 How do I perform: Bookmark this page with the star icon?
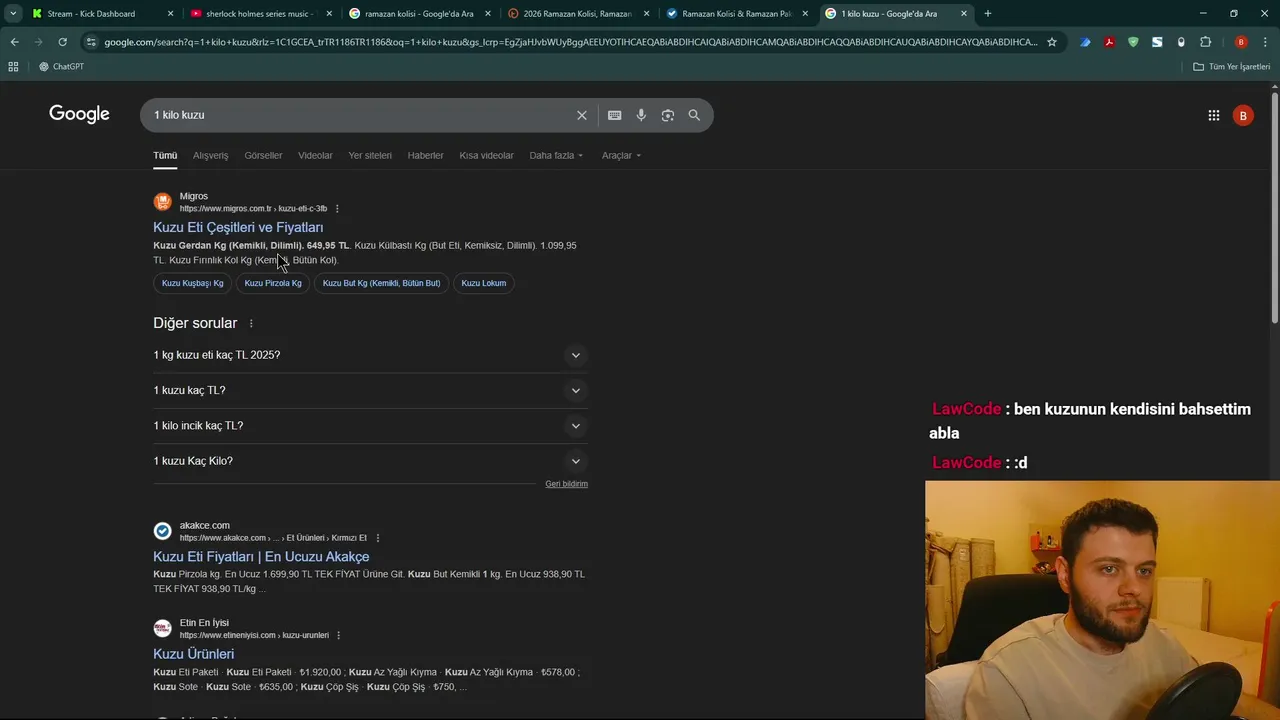click(1052, 42)
